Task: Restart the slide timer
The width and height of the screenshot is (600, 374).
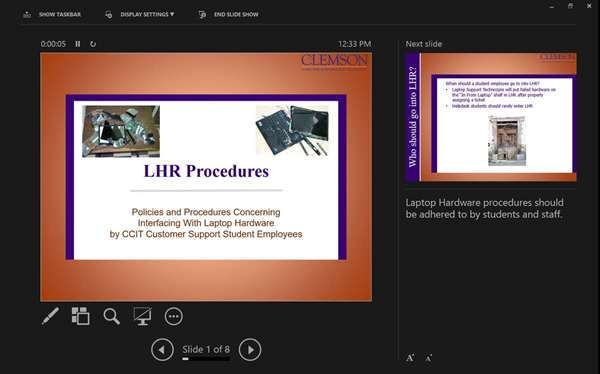Action: (x=93, y=44)
